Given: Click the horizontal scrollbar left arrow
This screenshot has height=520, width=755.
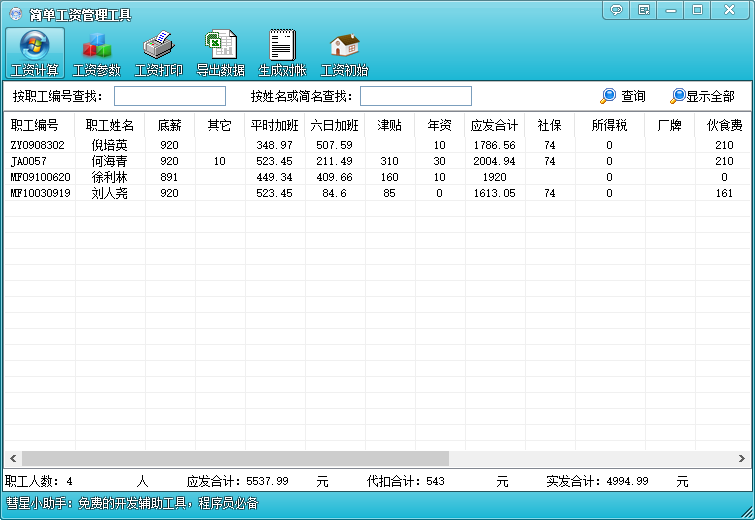Looking at the screenshot, I should (x=13, y=458).
